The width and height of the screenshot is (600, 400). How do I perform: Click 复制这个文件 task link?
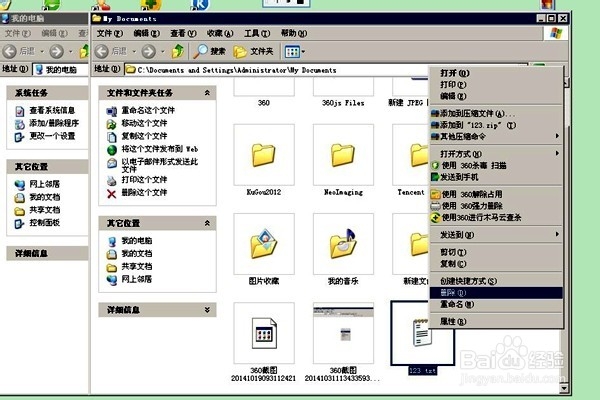tap(144, 136)
